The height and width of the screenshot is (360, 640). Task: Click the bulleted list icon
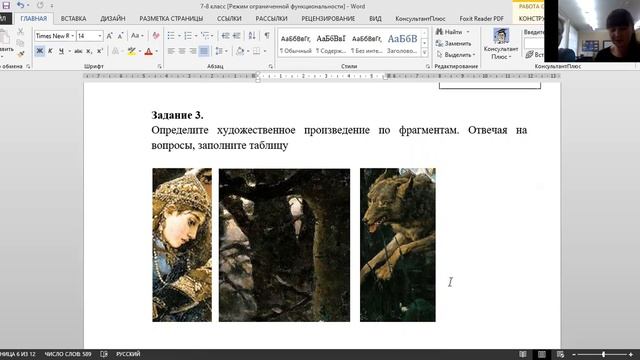[x=171, y=36]
